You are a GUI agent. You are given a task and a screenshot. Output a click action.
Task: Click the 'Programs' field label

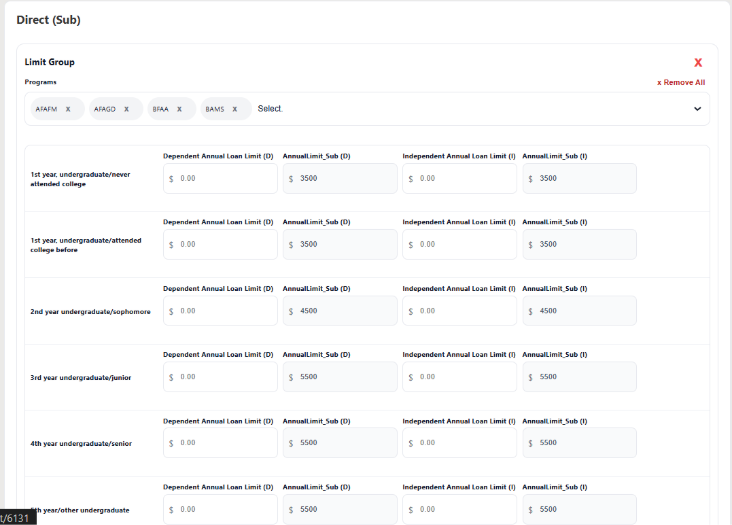pyautogui.click(x=41, y=82)
